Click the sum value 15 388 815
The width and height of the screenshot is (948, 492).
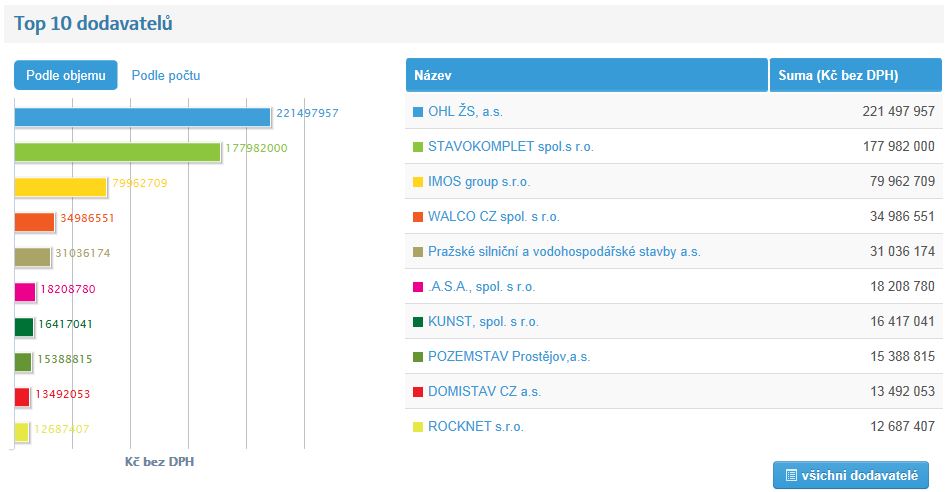tap(902, 357)
